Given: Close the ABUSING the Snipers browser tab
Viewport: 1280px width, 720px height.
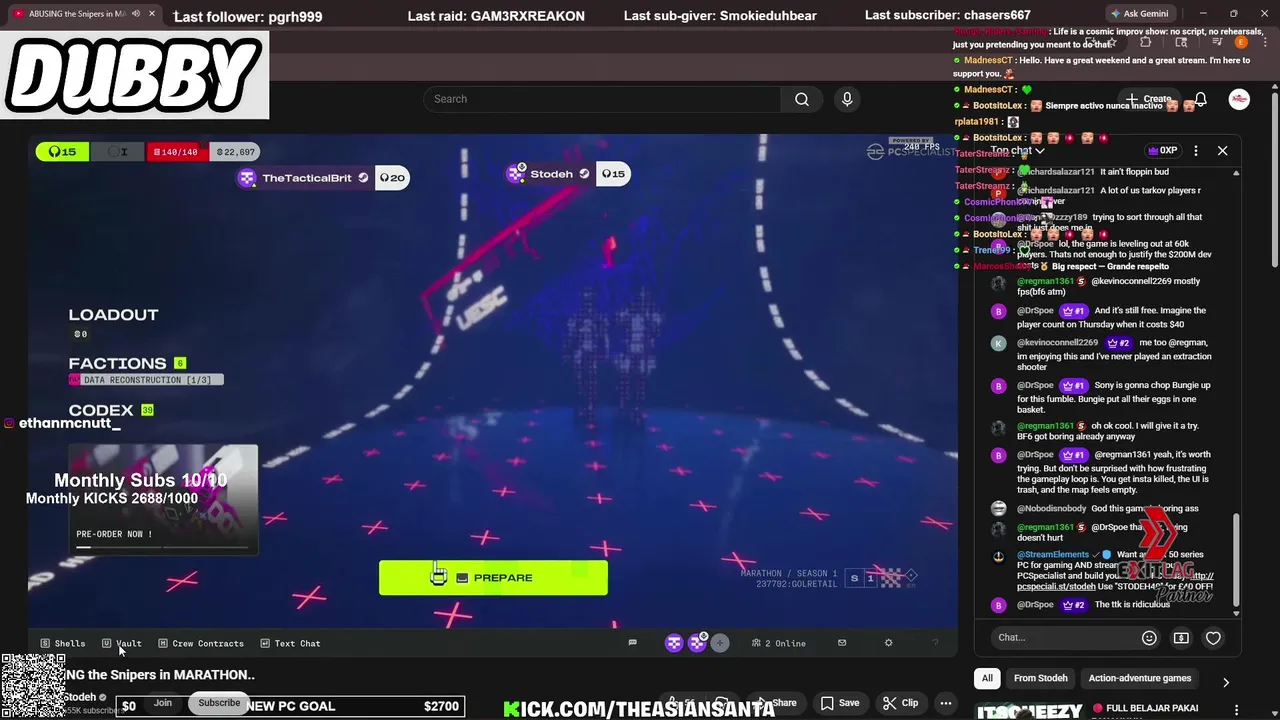Looking at the screenshot, I should (152, 14).
